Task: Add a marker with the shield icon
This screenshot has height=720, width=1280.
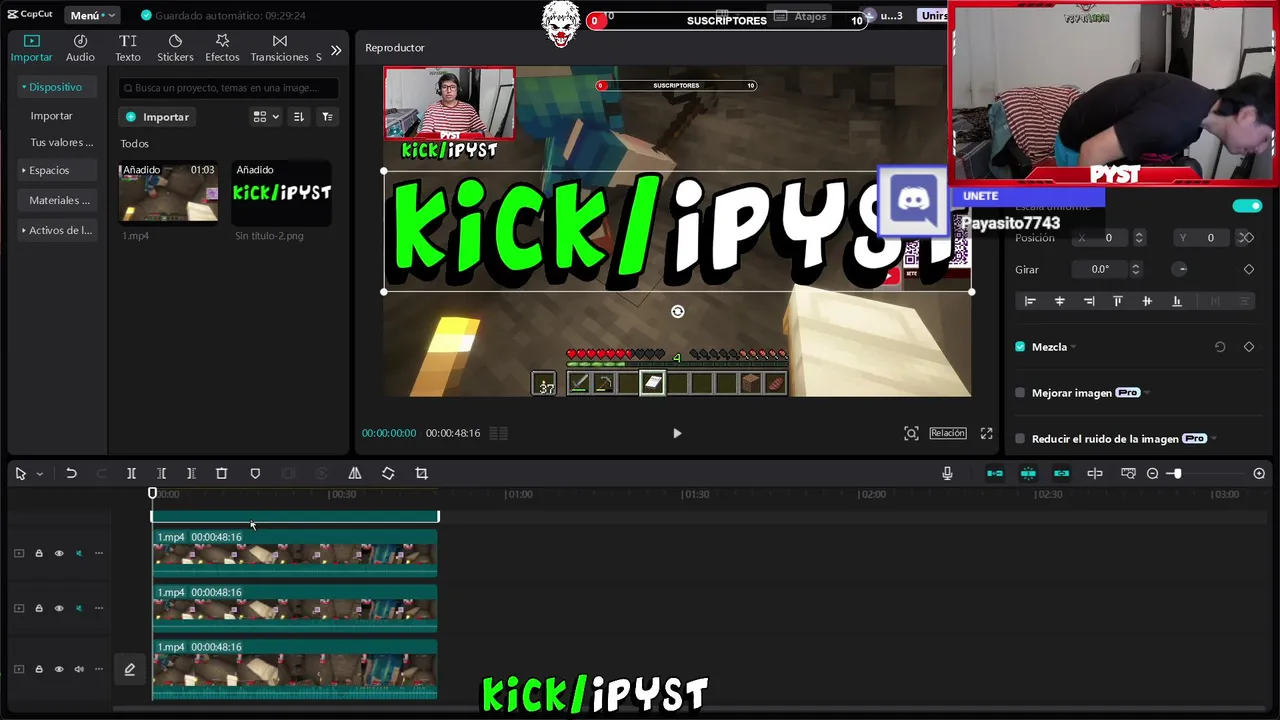Action: (255, 473)
